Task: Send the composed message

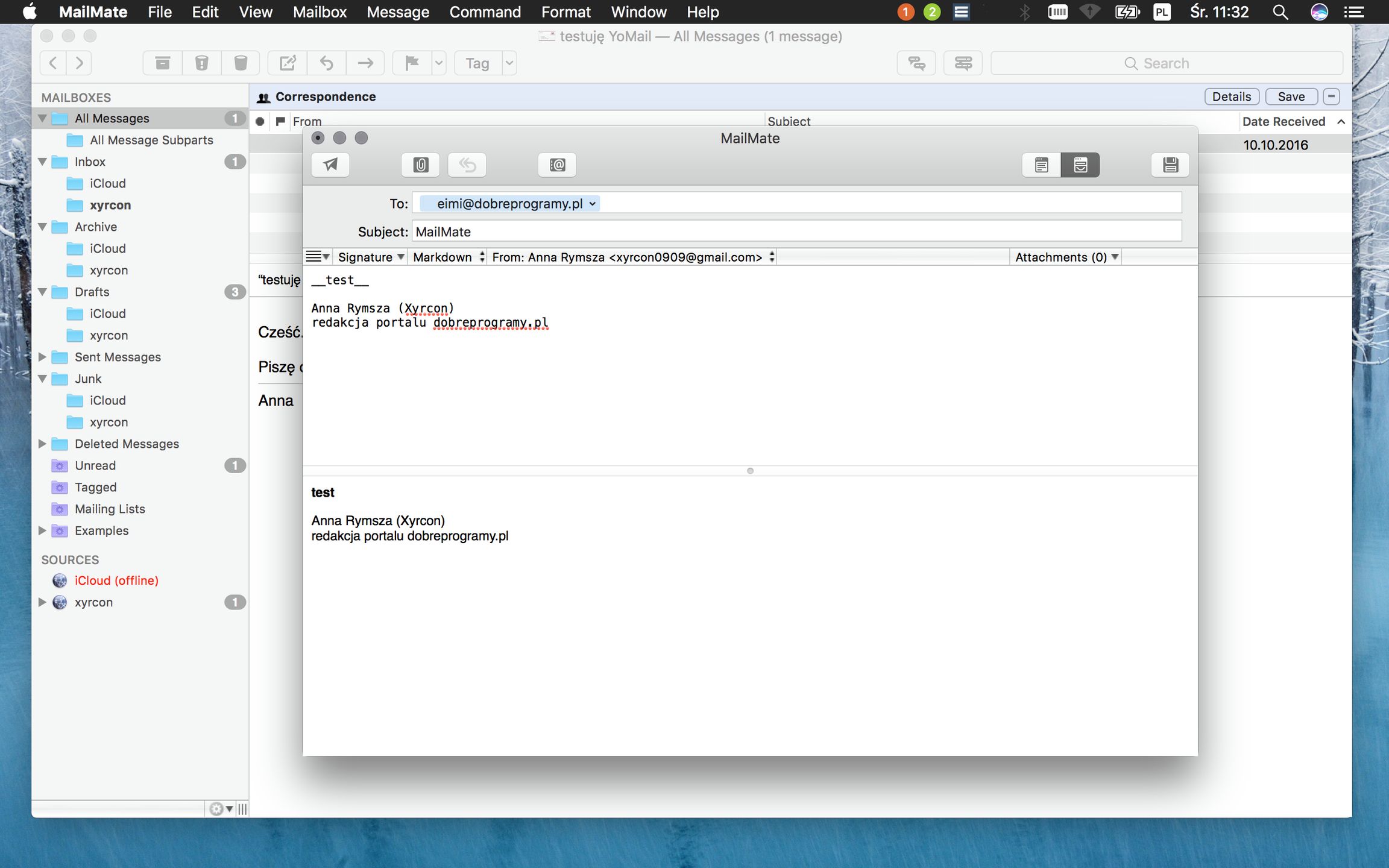Action: [330, 165]
